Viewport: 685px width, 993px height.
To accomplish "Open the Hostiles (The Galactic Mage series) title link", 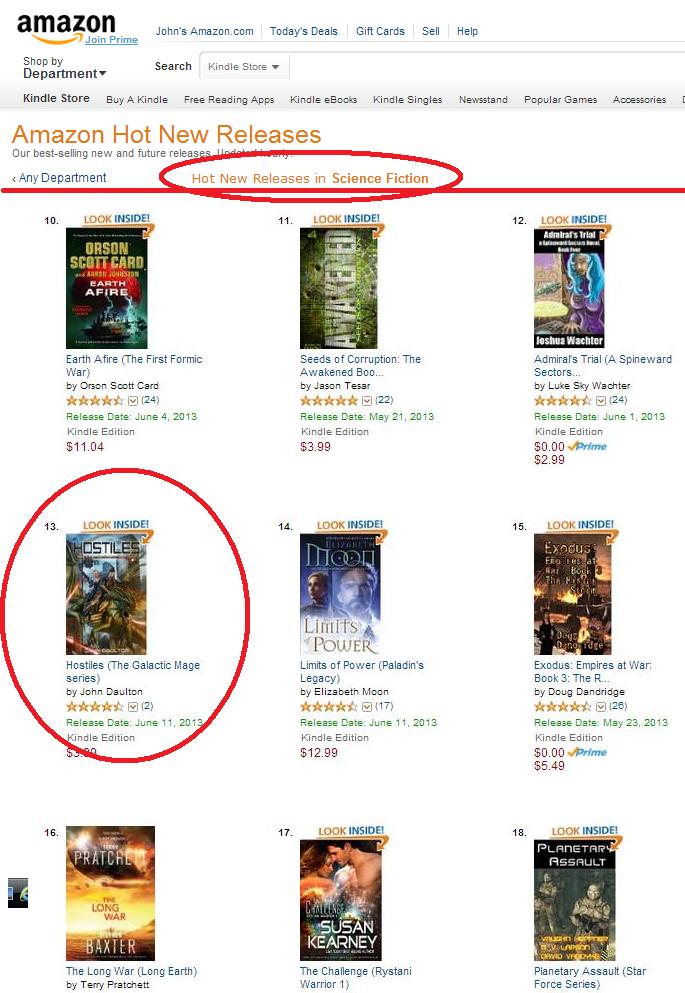I will [133, 671].
